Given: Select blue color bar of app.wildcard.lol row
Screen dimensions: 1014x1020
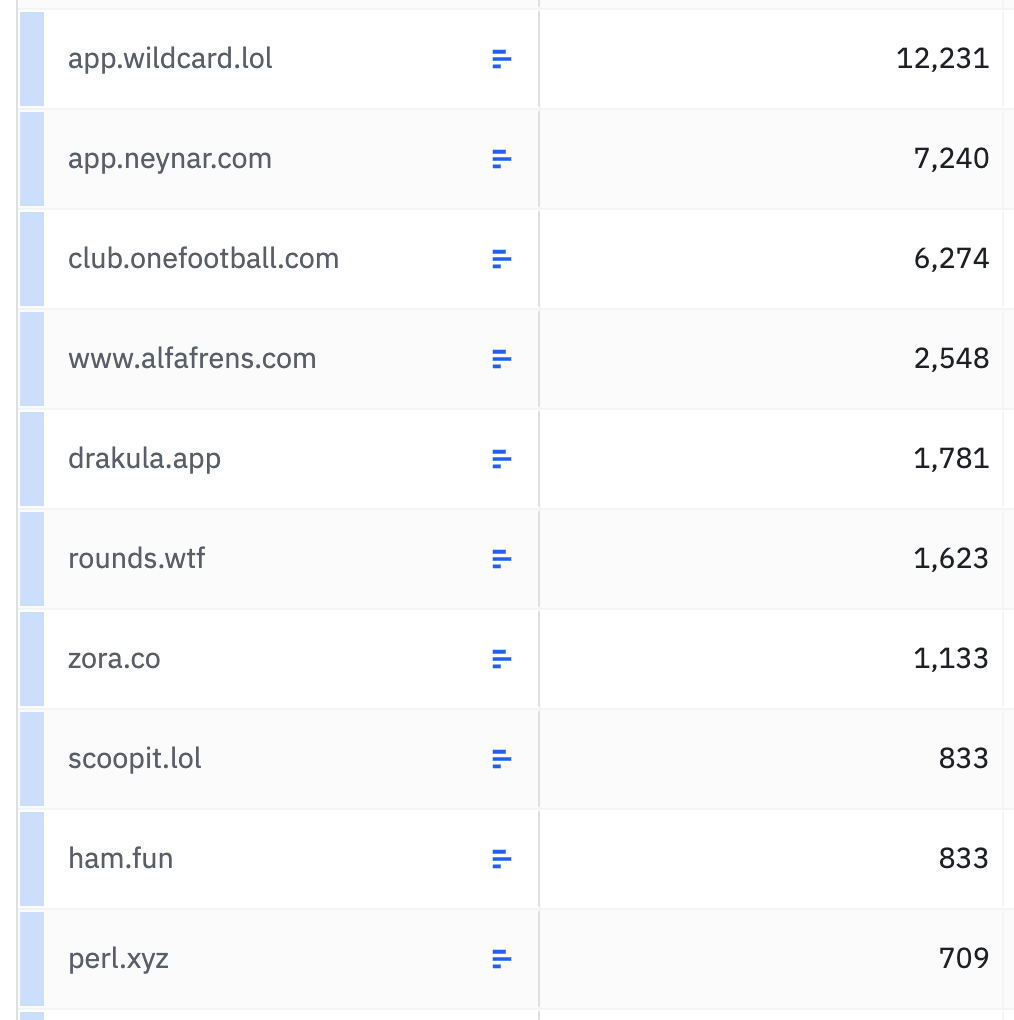Looking at the screenshot, I should (32, 59).
